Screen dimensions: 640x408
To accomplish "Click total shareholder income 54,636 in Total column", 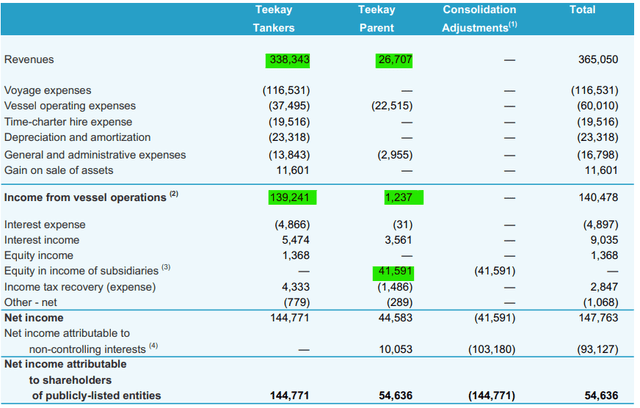I will (x=601, y=395).
